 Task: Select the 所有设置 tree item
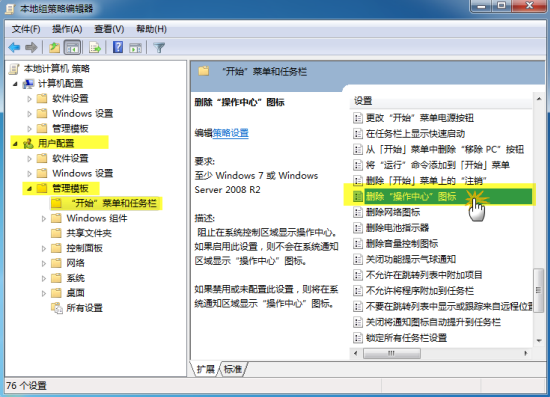coord(85,308)
